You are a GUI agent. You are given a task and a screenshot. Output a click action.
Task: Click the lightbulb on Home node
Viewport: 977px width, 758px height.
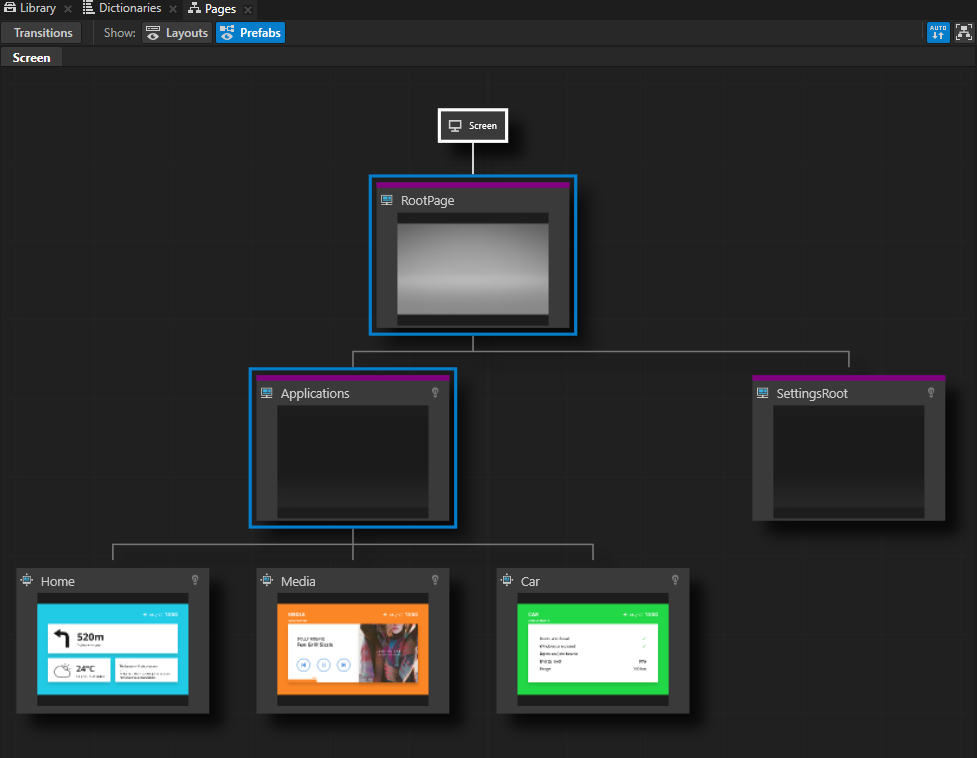195,580
